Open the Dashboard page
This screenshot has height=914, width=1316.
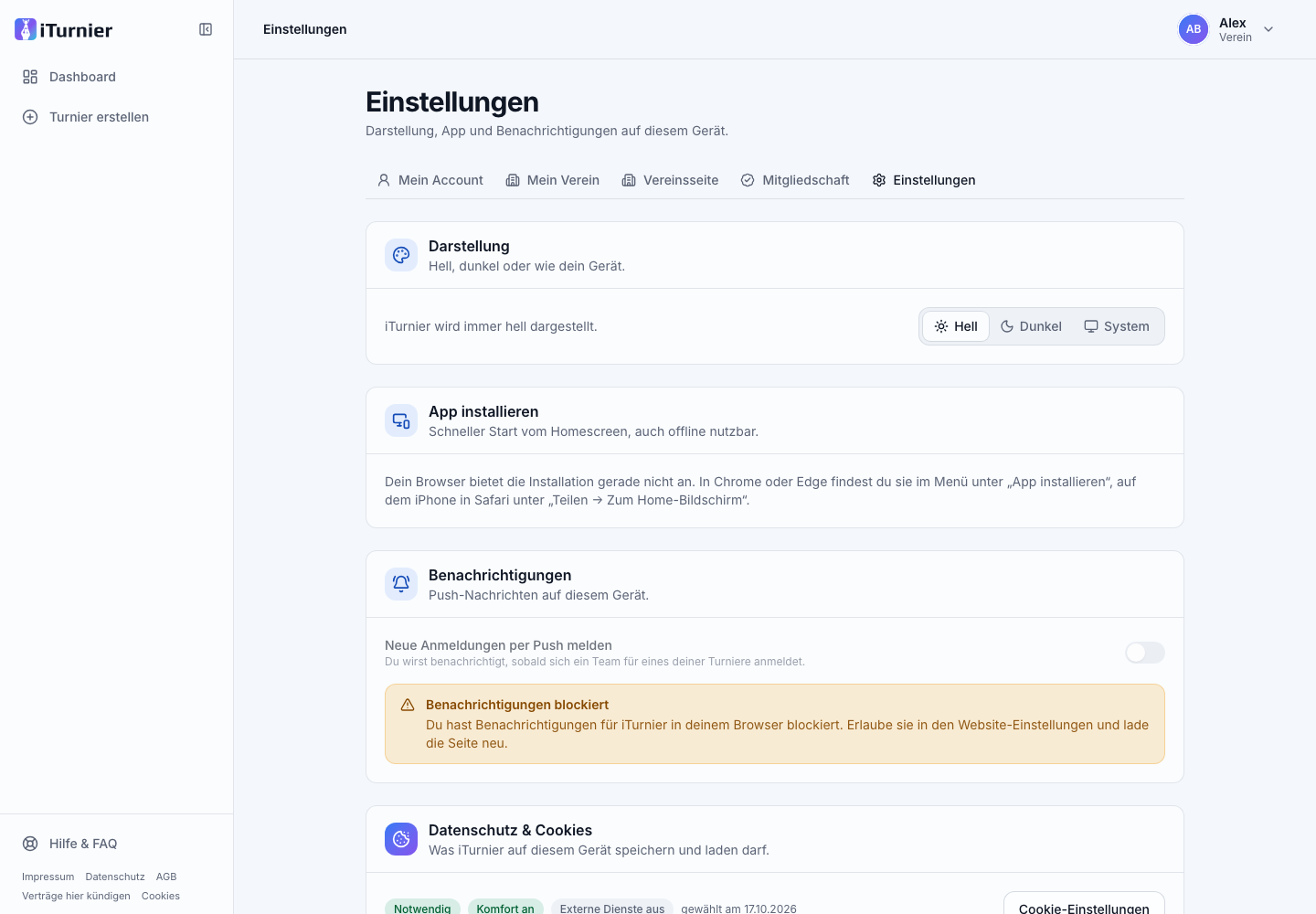point(117,77)
